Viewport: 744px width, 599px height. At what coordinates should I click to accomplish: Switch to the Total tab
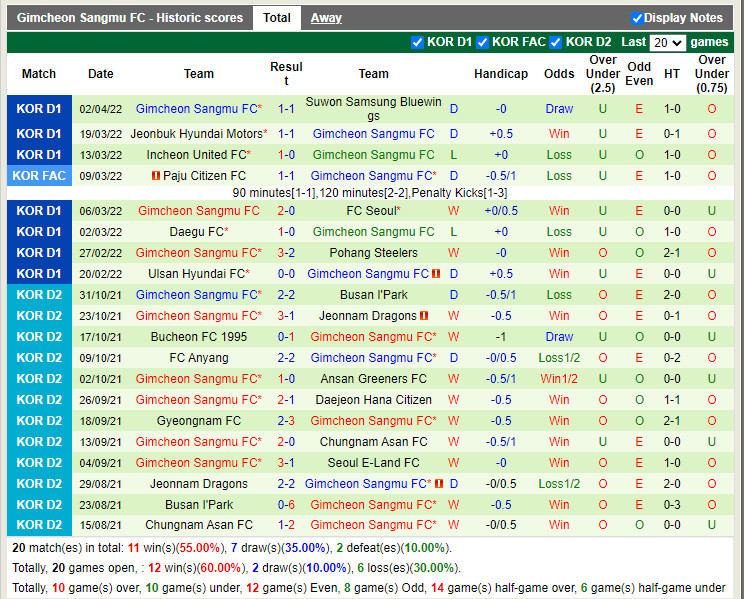click(277, 18)
